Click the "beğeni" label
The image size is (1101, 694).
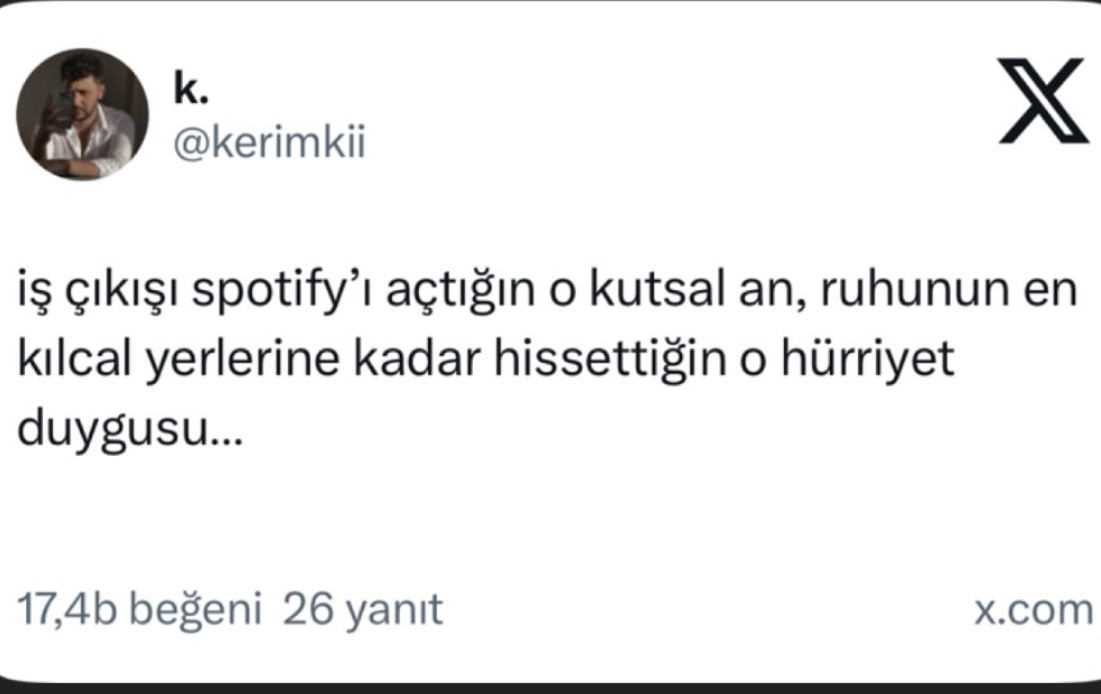196,609
